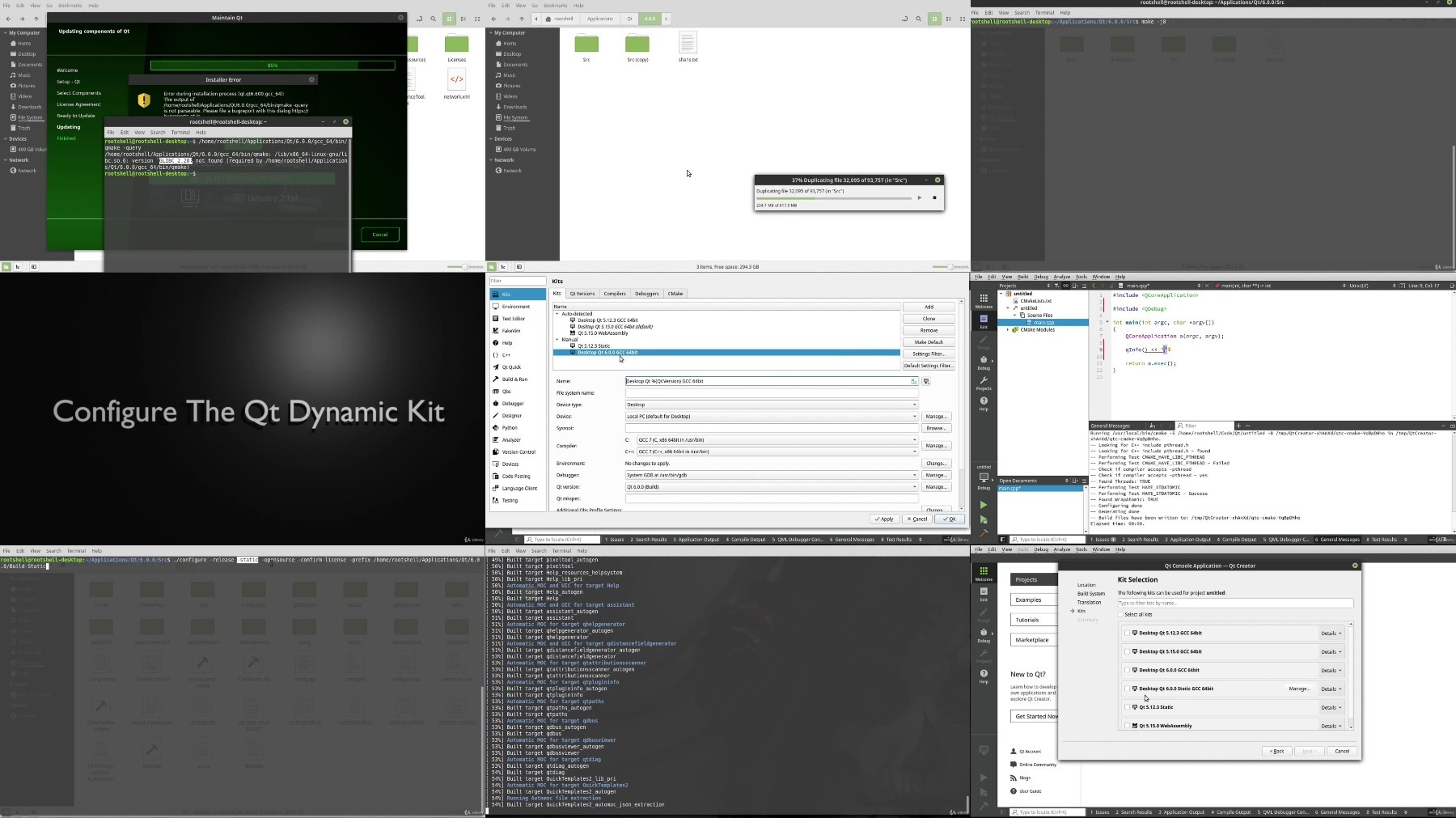Image resolution: width=1456 pixels, height=818 pixels.
Task: Check Qt 5.12.3 Static kit checkbox
Action: pyautogui.click(x=1127, y=708)
